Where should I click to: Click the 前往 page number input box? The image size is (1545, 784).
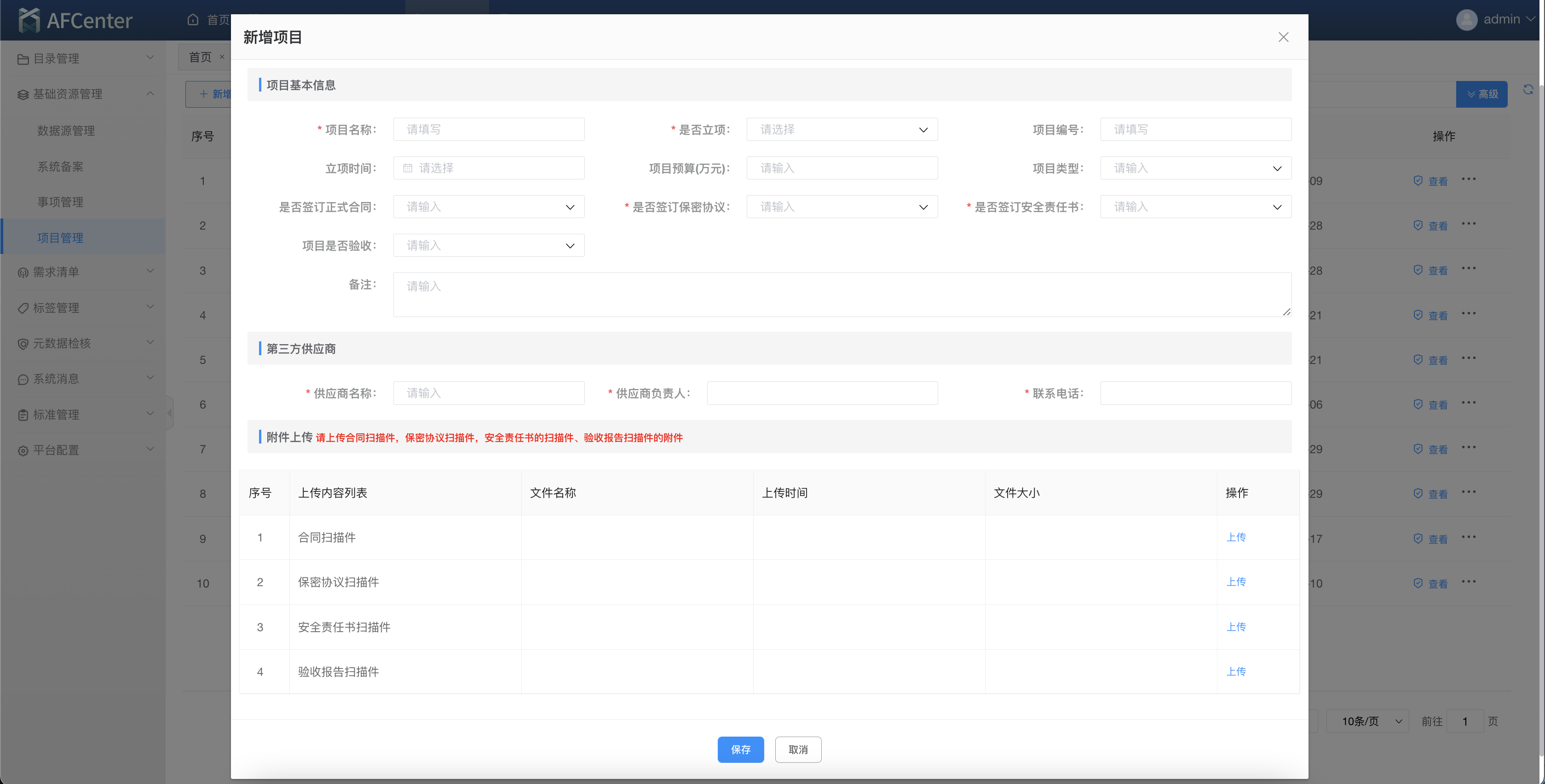pos(1464,721)
